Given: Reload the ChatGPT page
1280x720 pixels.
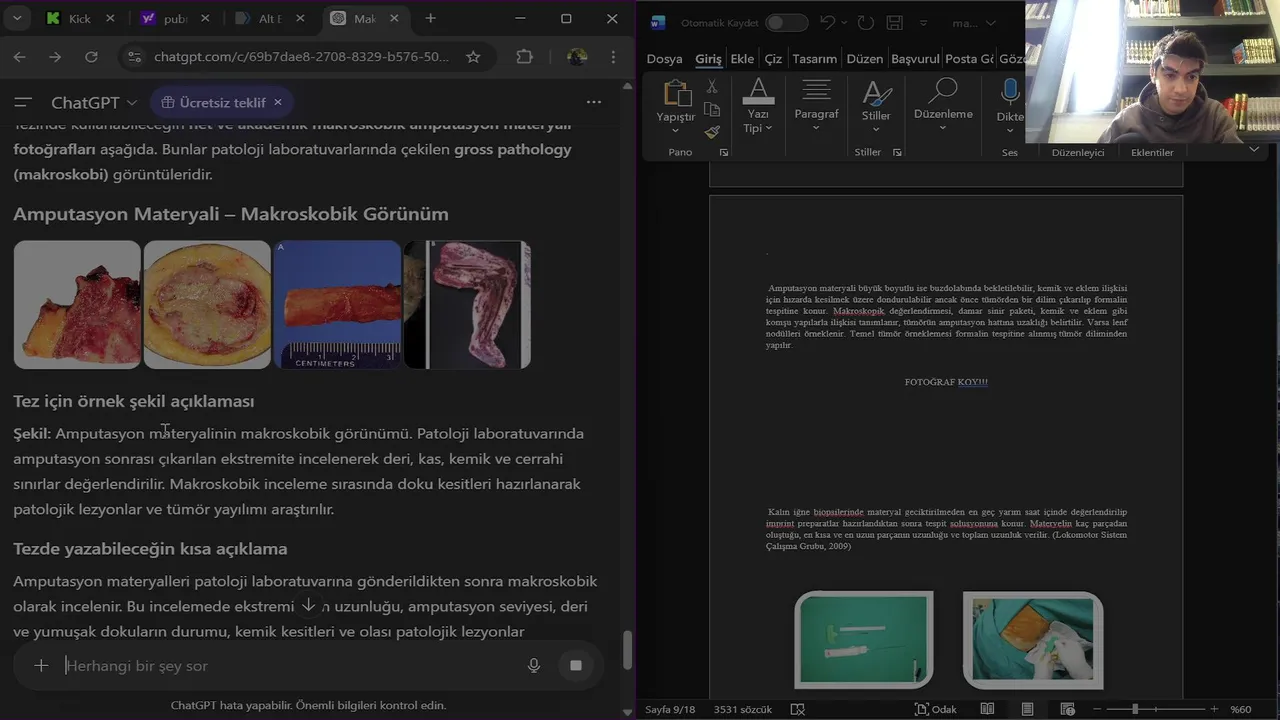Looking at the screenshot, I should coord(91,57).
